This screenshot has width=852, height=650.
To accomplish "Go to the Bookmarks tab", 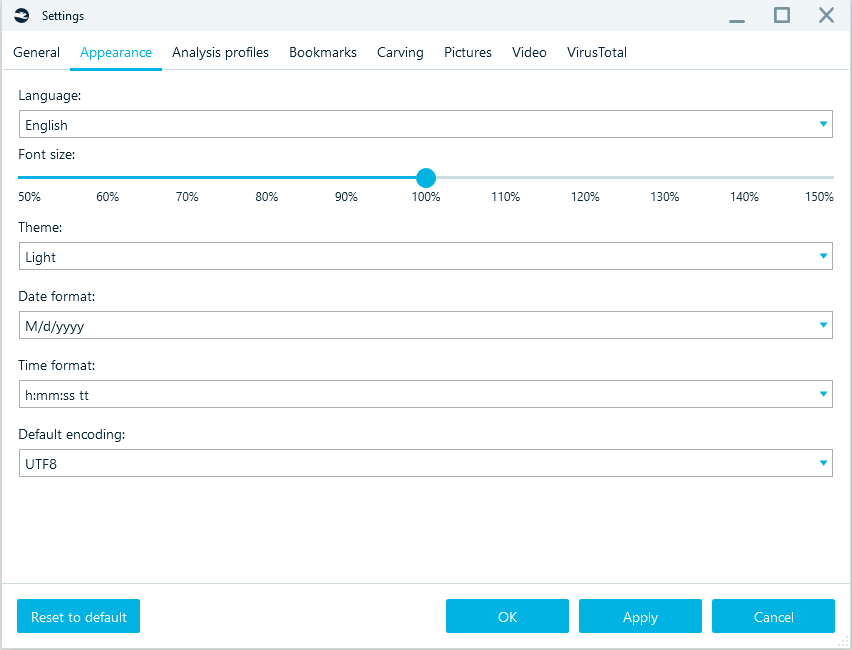I will point(323,52).
